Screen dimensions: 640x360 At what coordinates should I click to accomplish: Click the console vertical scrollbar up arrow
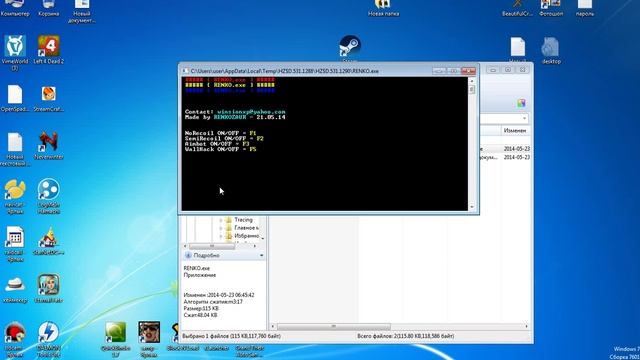tap(472, 80)
